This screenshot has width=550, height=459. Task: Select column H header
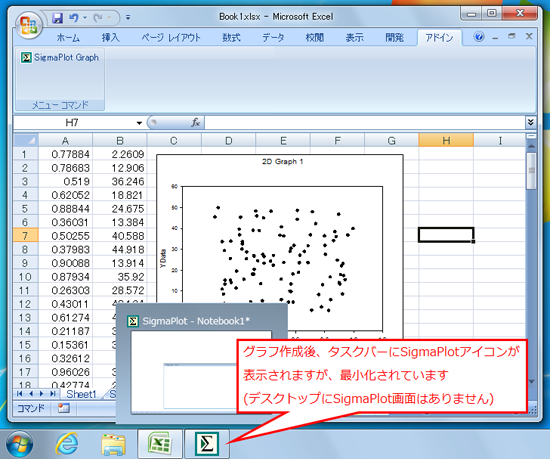(446, 141)
